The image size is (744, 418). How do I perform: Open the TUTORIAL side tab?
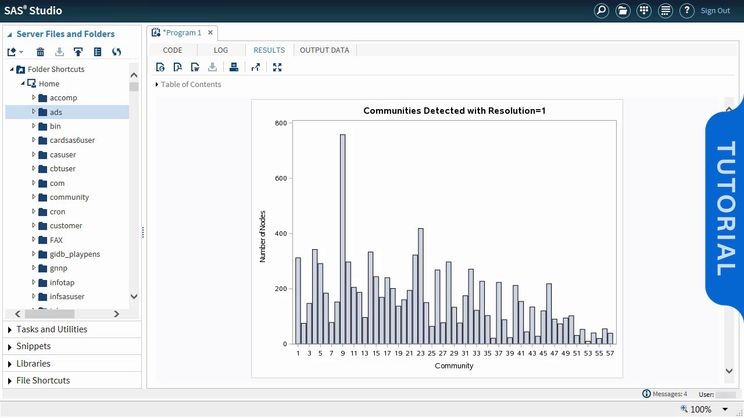[725, 209]
